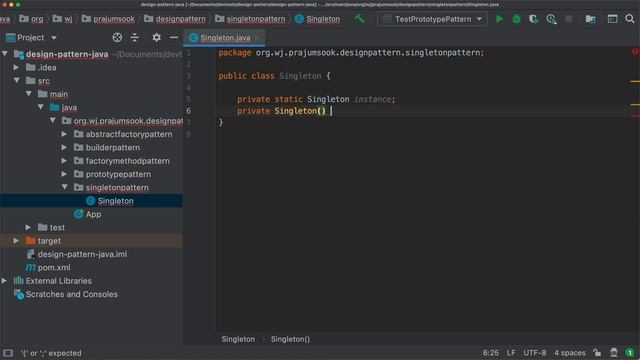This screenshot has width=640, height=360.
Task: Start debugging with the bug icon
Action: (516, 19)
